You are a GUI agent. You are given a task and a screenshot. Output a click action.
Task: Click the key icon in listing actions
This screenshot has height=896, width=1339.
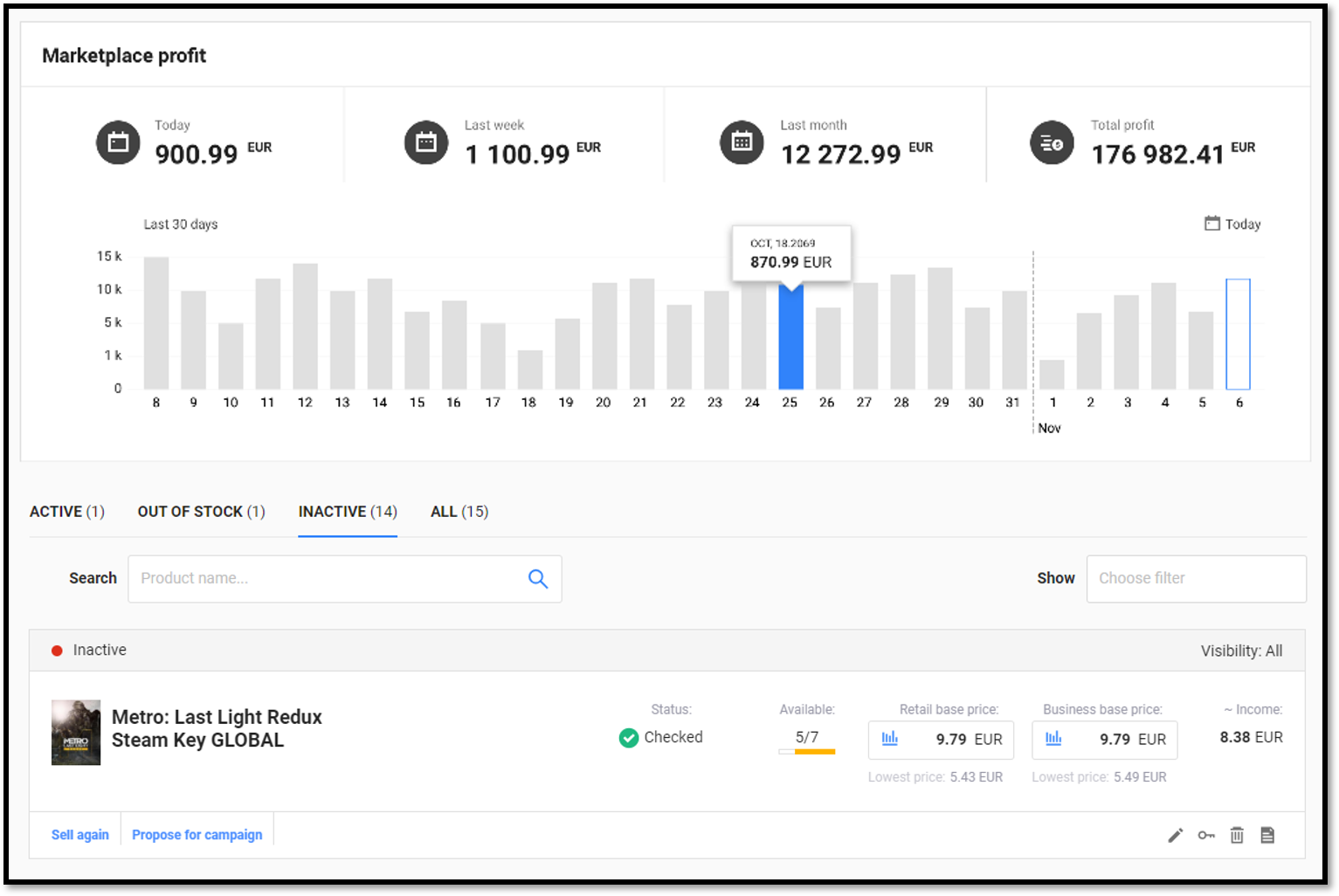click(x=1206, y=836)
